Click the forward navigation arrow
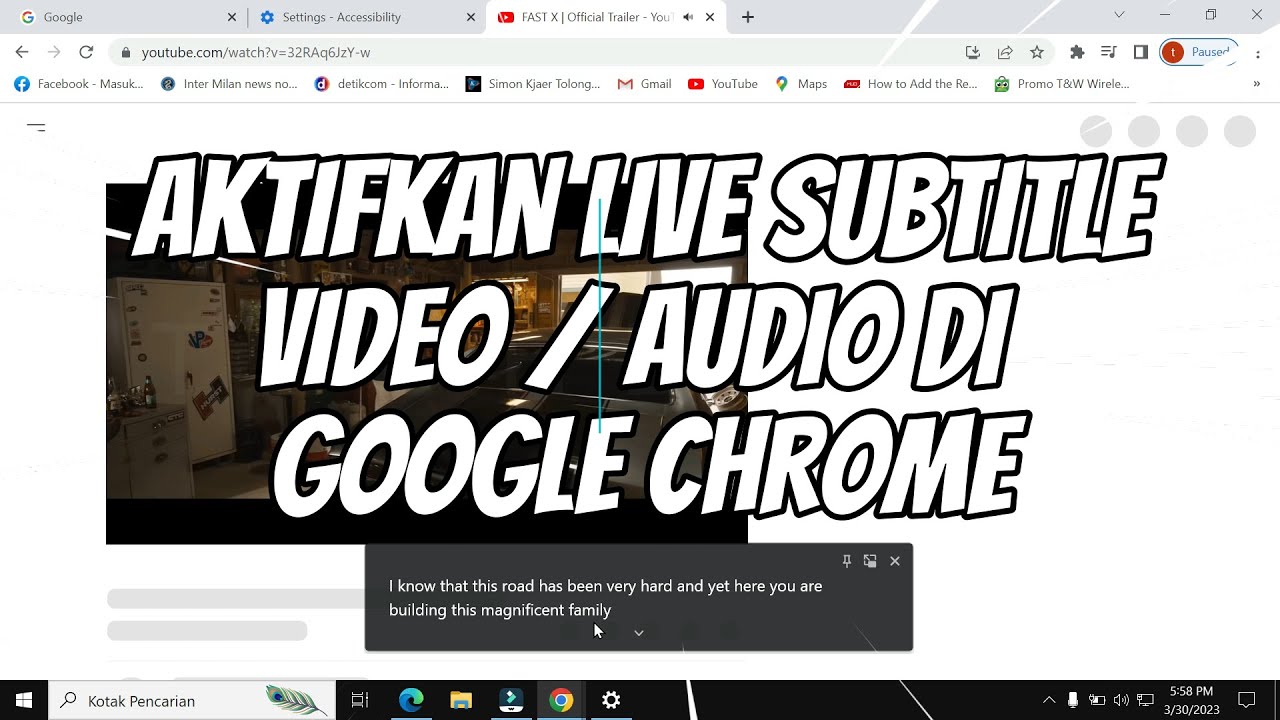This screenshot has height=720, width=1280. [54, 52]
